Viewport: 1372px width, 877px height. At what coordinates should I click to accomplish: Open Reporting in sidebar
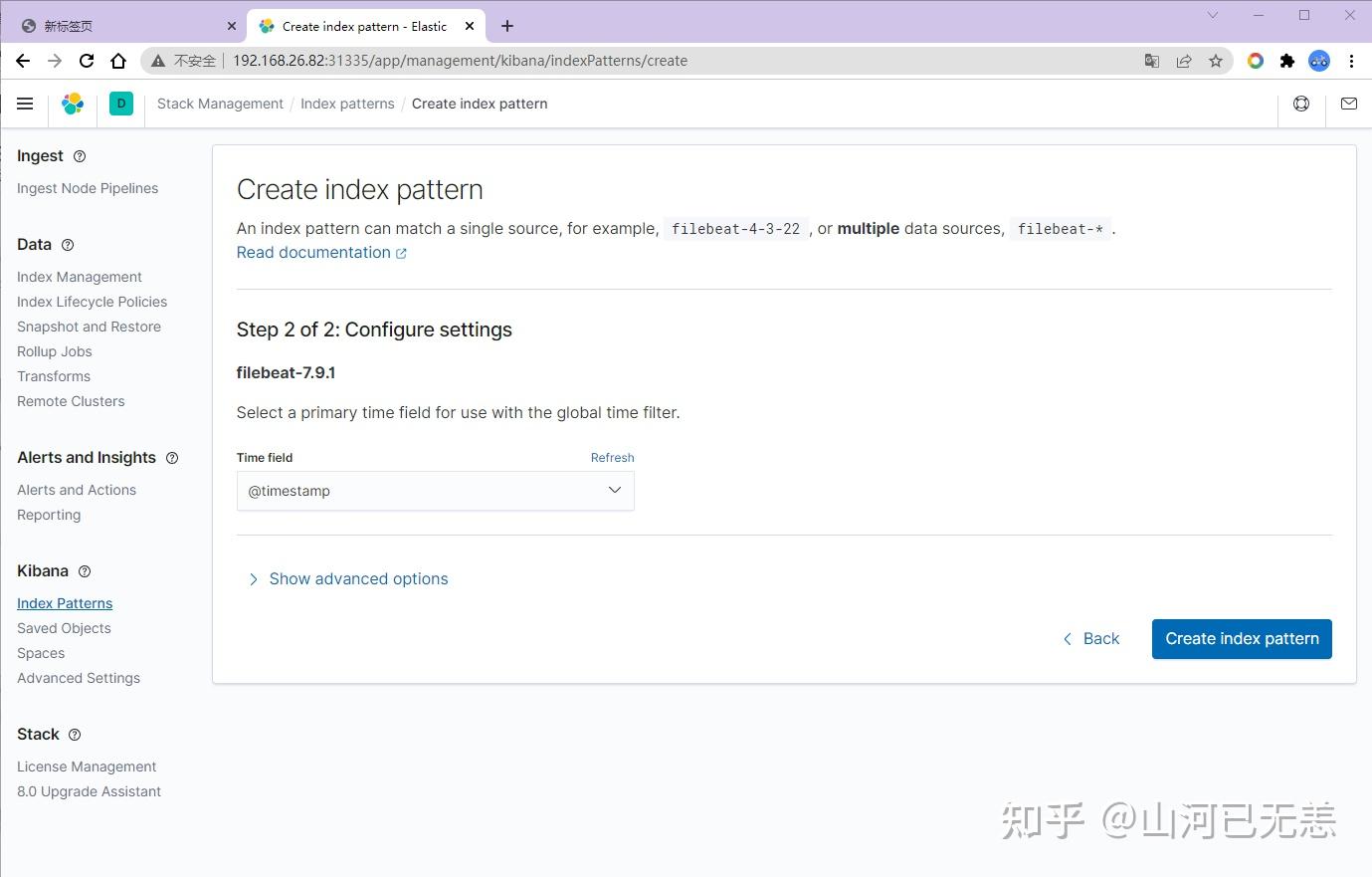pos(49,515)
